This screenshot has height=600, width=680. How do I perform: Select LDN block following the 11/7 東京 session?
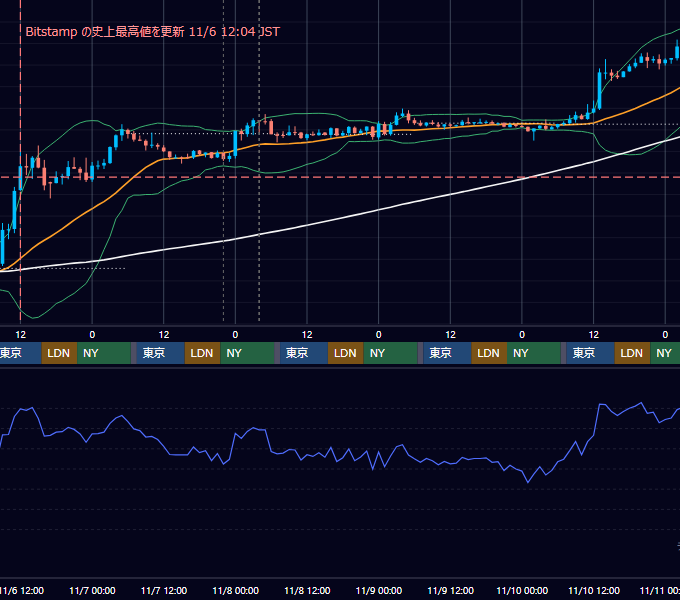click(203, 353)
